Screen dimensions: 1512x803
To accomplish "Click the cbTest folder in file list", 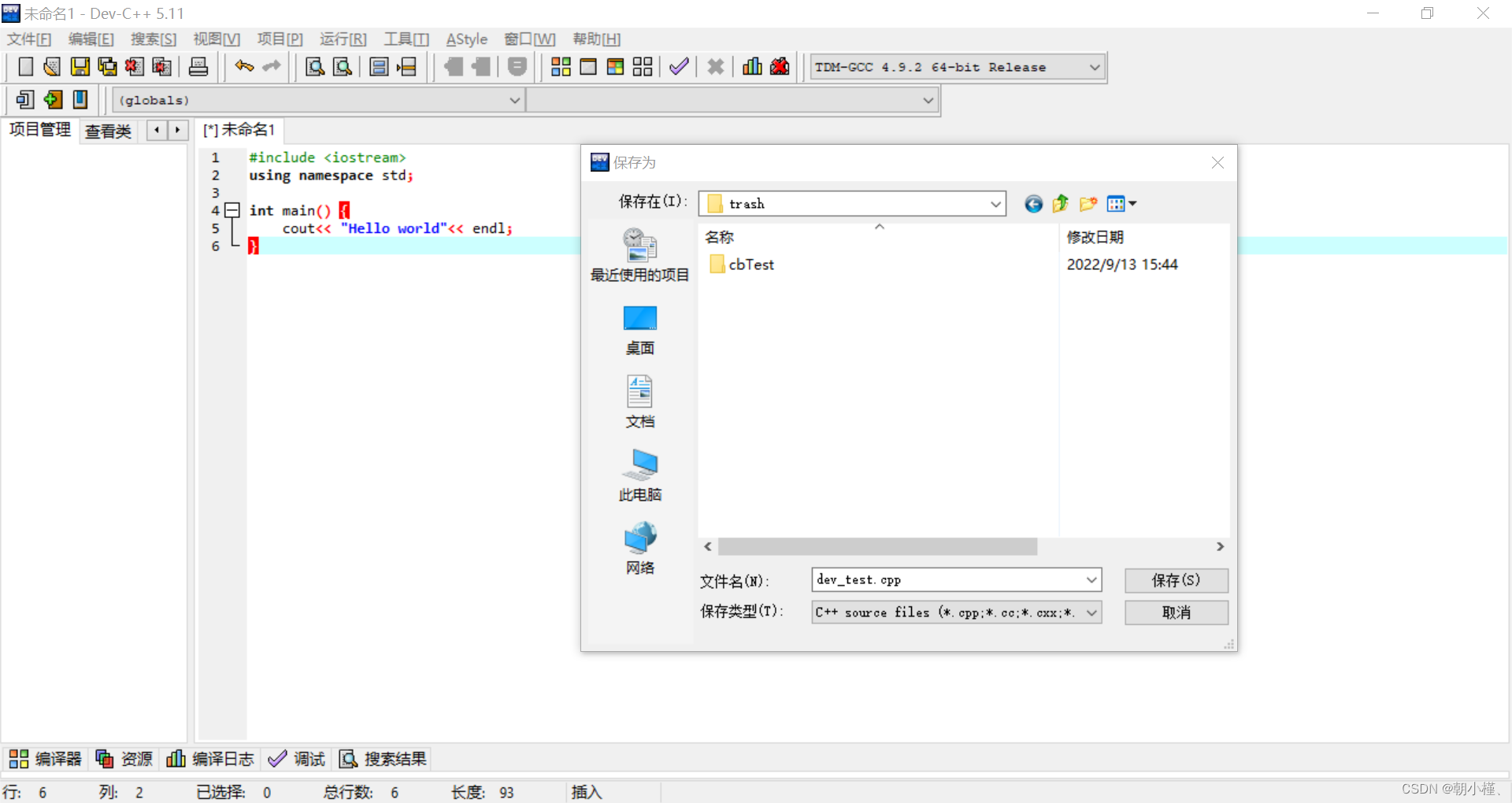I will 742,265.
